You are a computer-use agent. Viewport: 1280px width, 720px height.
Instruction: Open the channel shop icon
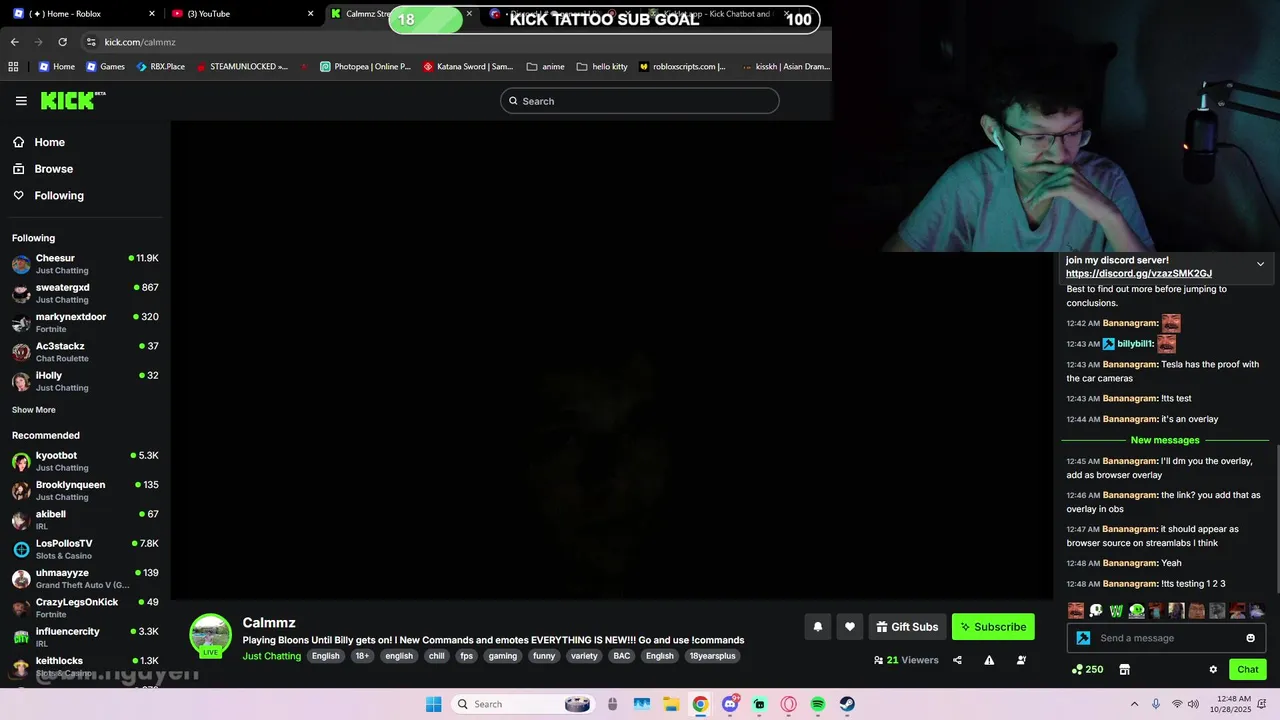[1124, 669]
